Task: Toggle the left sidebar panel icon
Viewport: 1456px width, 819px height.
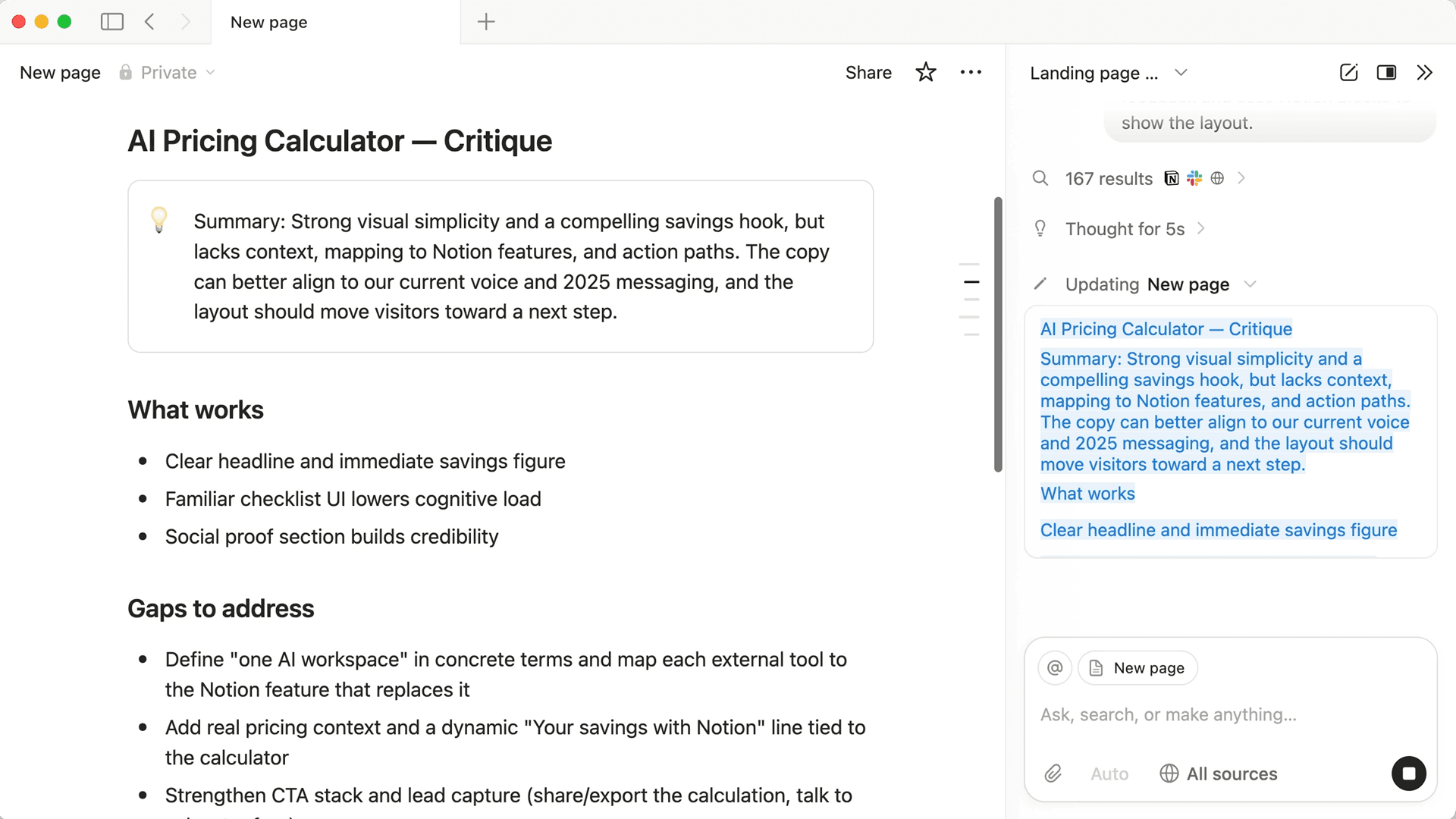Action: 111,22
